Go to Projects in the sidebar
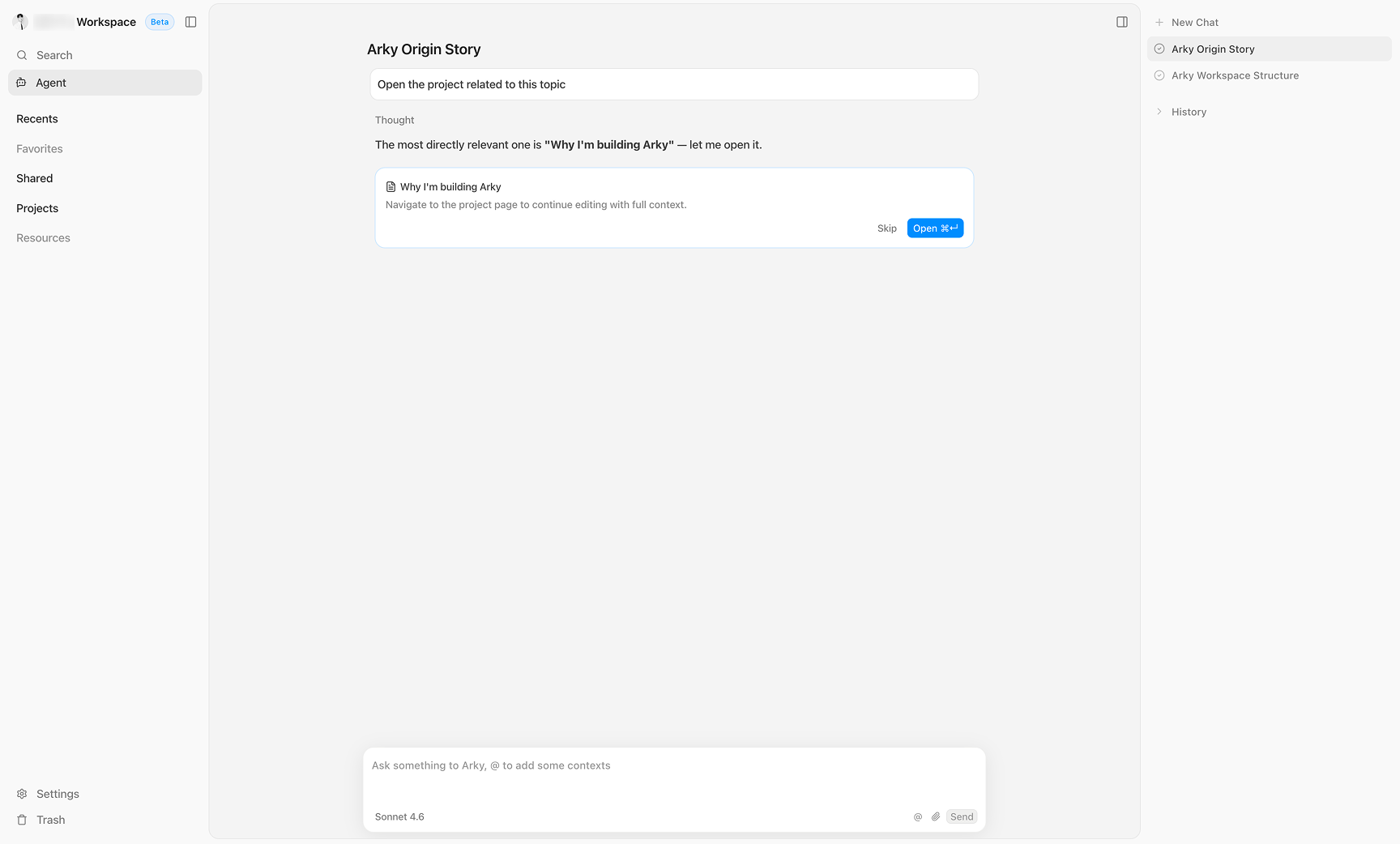Viewport: 1400px width, 844px height. [37, 208]
